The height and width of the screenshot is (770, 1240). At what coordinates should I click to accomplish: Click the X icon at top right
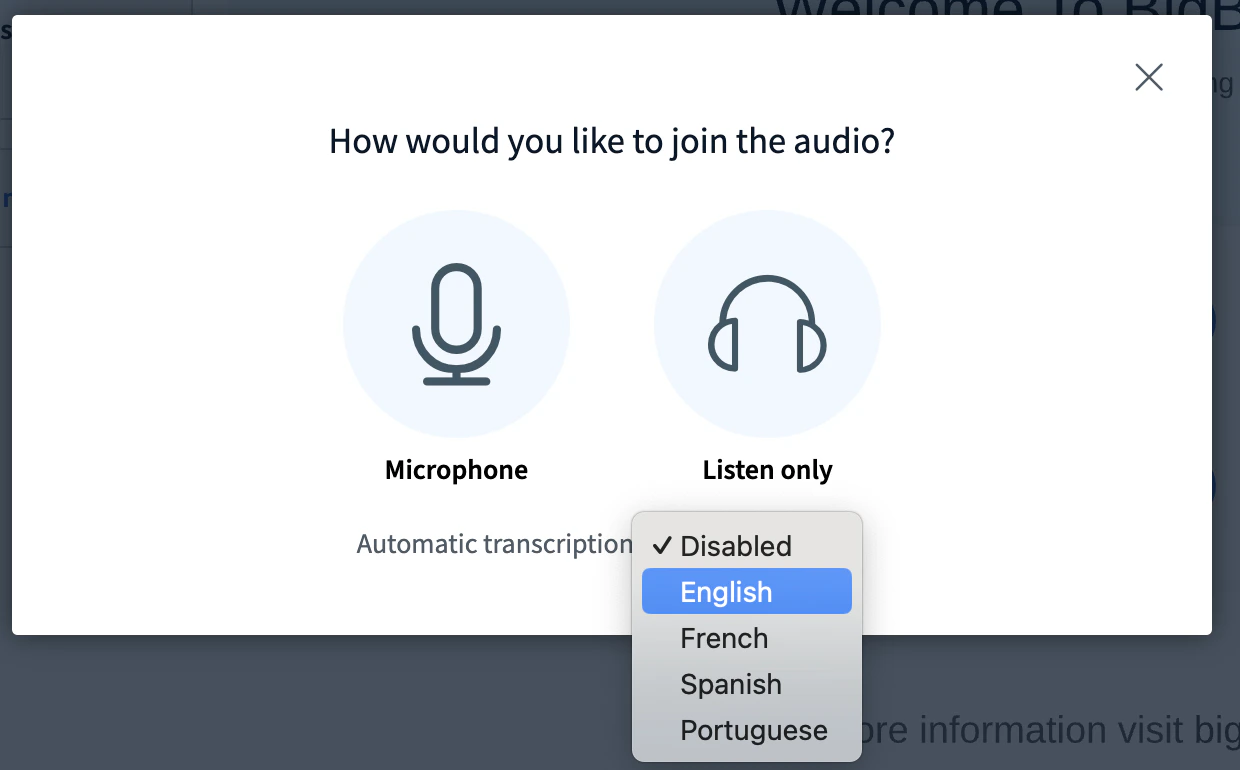(x=1148, y=77)
